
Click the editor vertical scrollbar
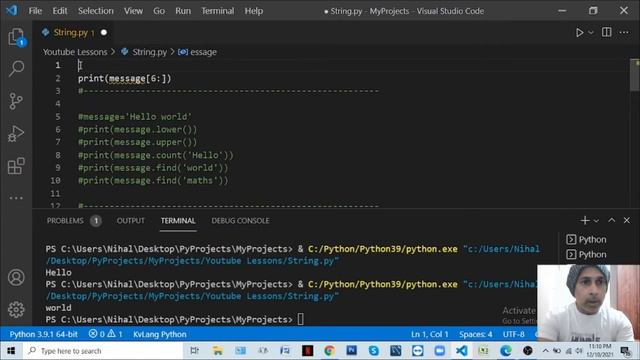(x=635, y=75)
